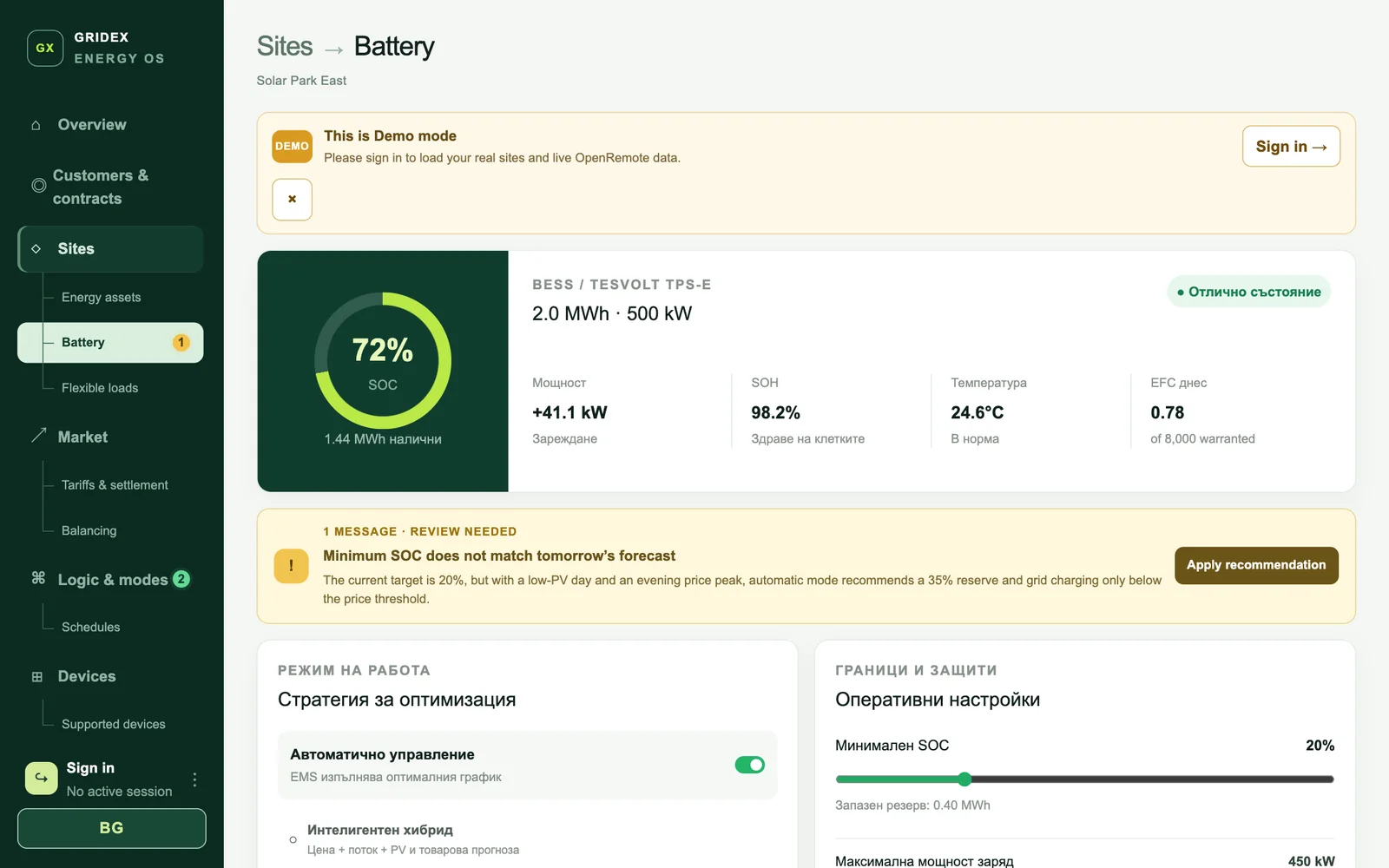The image size is (1389, 868).
Task: Click the Sites breadcrumb link
Action: click(x=285, y=46)
